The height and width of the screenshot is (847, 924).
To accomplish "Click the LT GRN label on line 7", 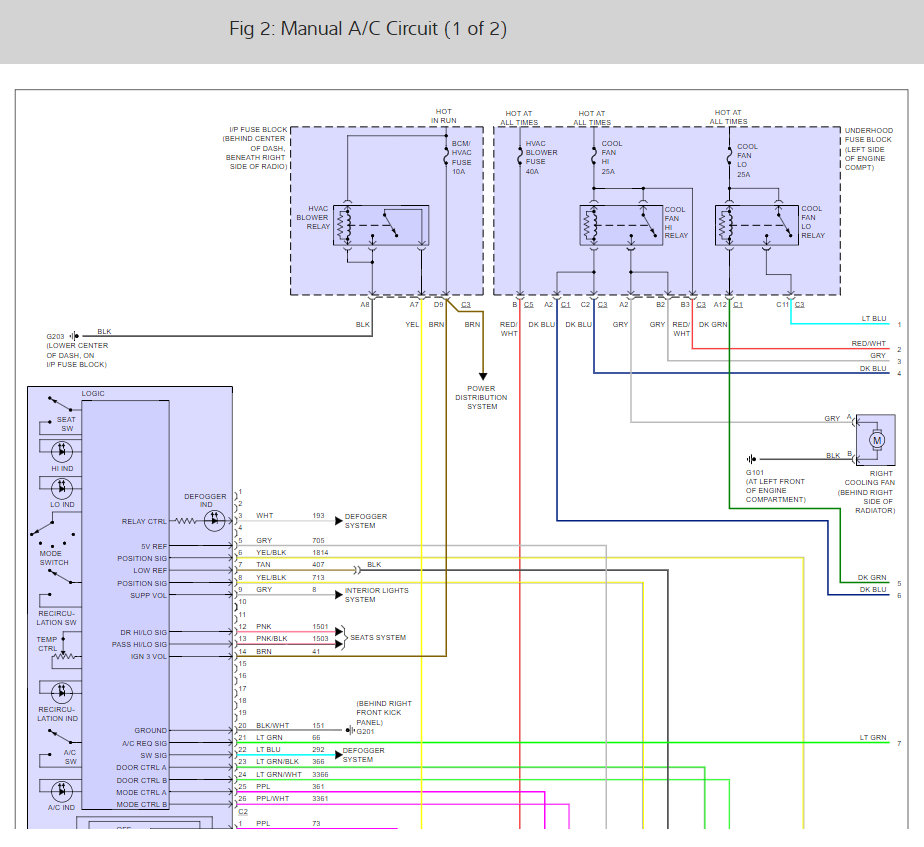I will 872,737.
